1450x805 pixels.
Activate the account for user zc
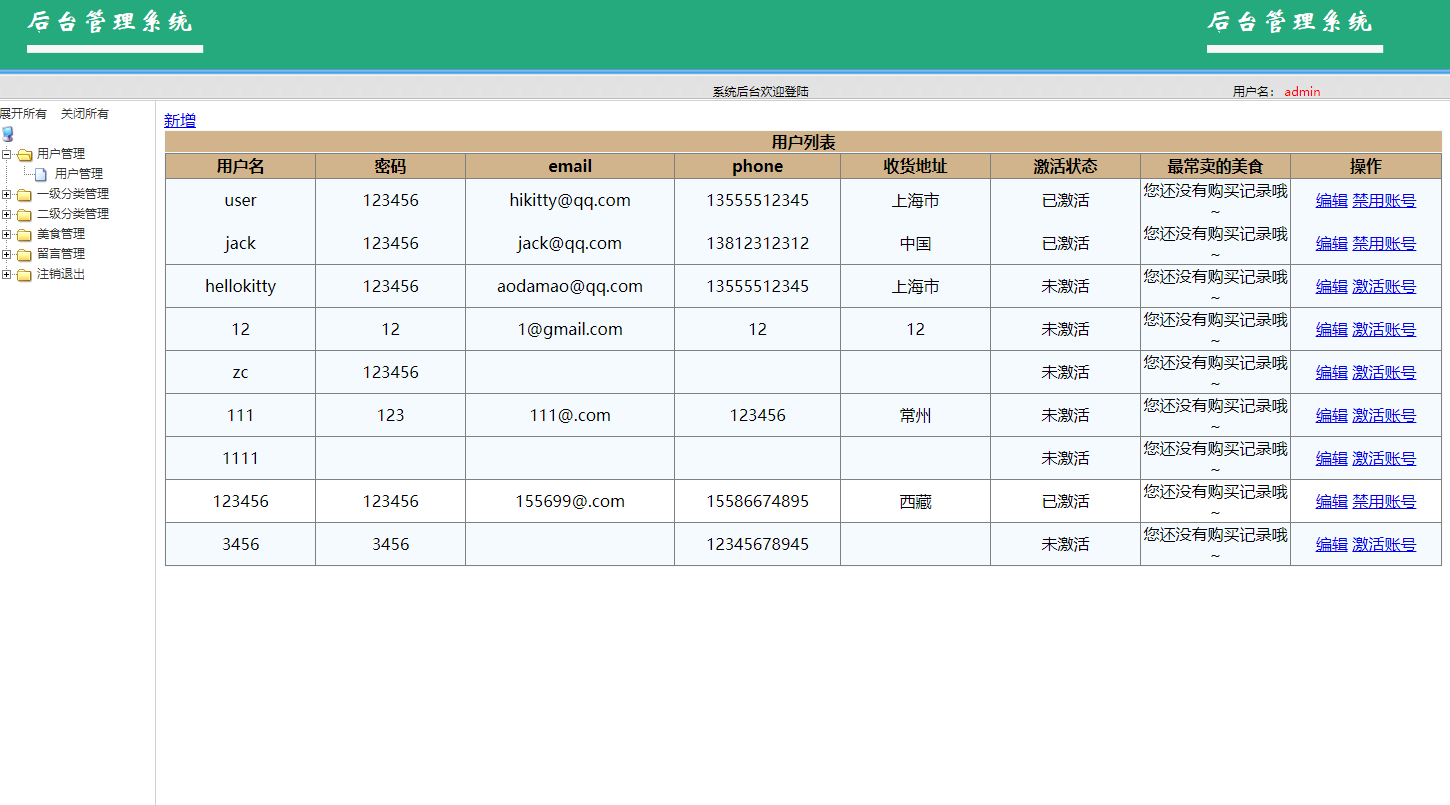coord(1384,372)
